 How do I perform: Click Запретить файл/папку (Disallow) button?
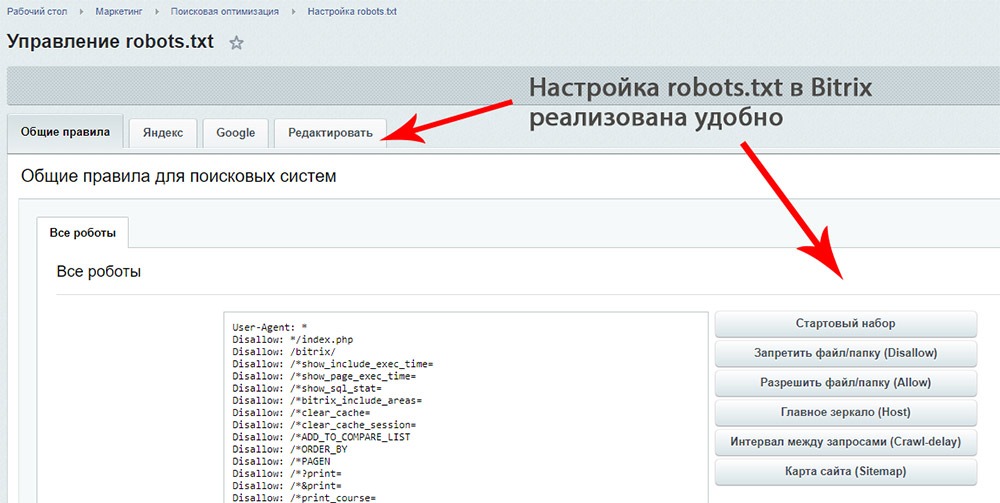point(846,353)
